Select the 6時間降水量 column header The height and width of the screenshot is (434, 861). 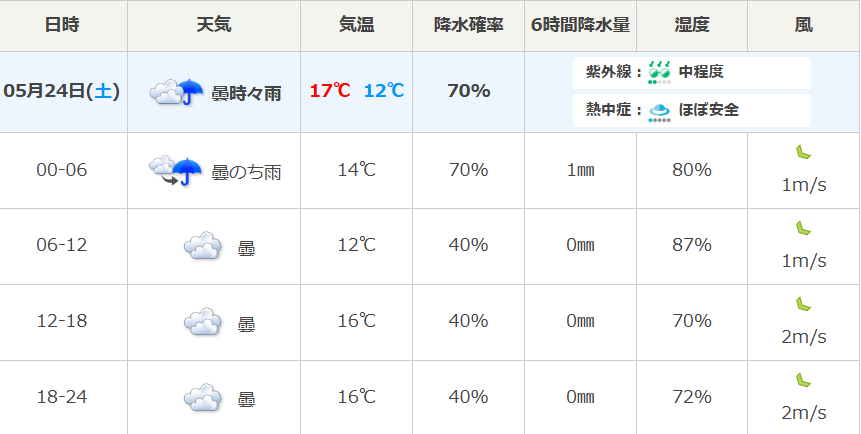point(580,25)
